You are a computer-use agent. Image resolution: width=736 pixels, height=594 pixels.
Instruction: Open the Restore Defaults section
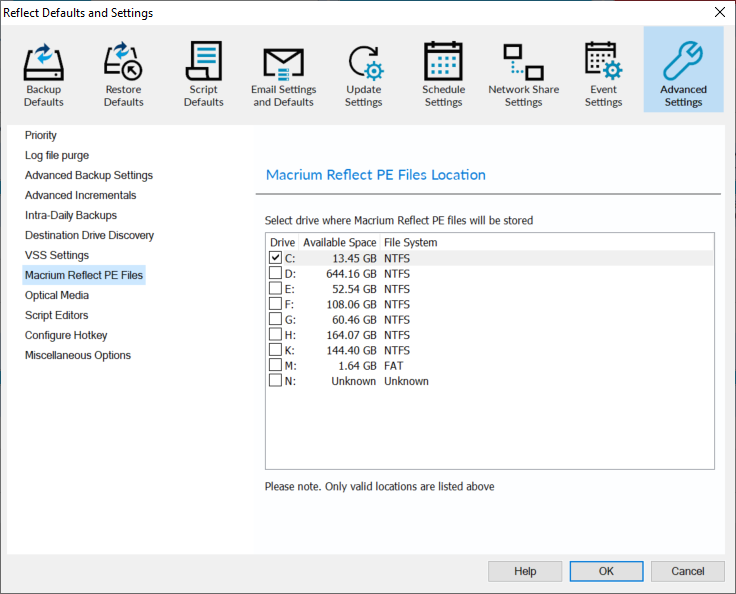point(123,74)
